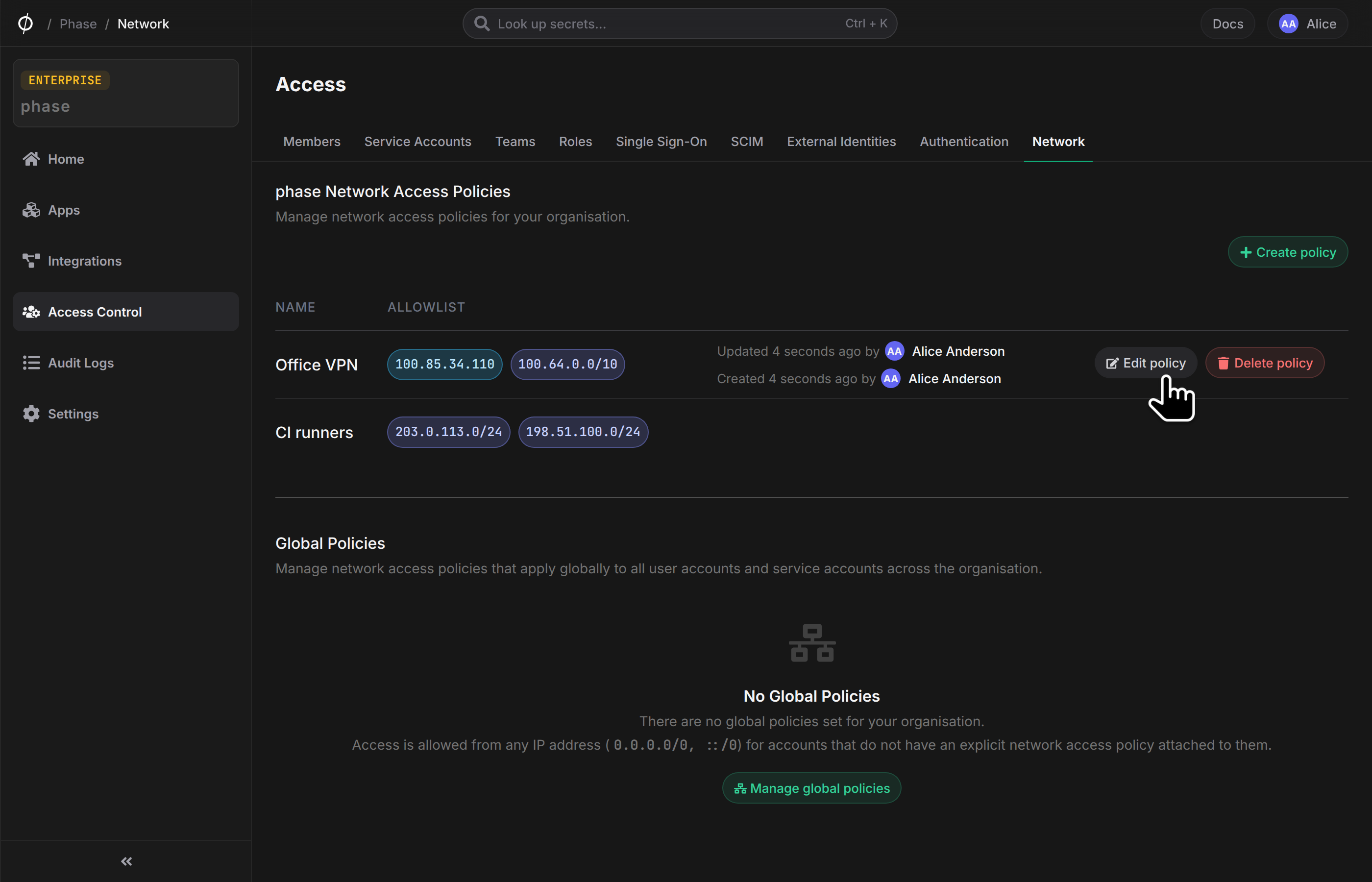1372x882 pixels.
Task: Click the ENTERPRISE phase organisation card
Action: coord(125,93)
